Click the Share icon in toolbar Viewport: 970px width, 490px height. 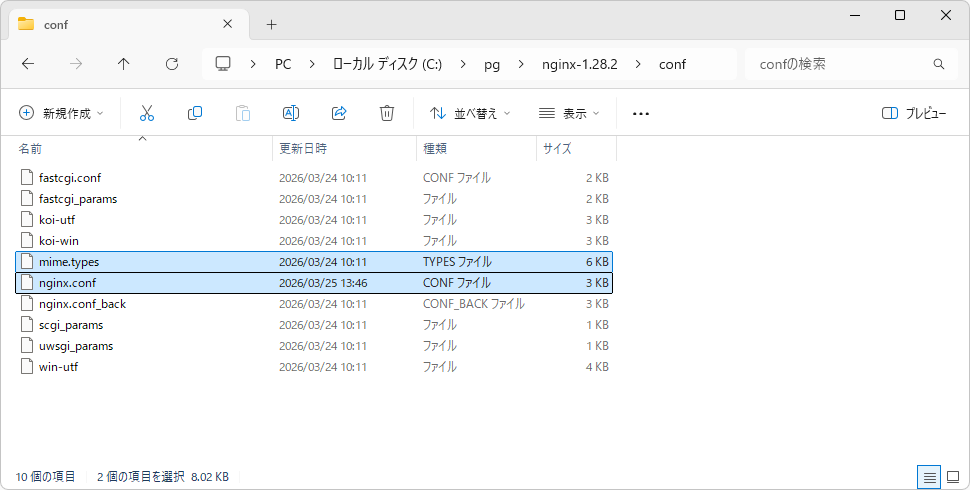coord(339,113)
